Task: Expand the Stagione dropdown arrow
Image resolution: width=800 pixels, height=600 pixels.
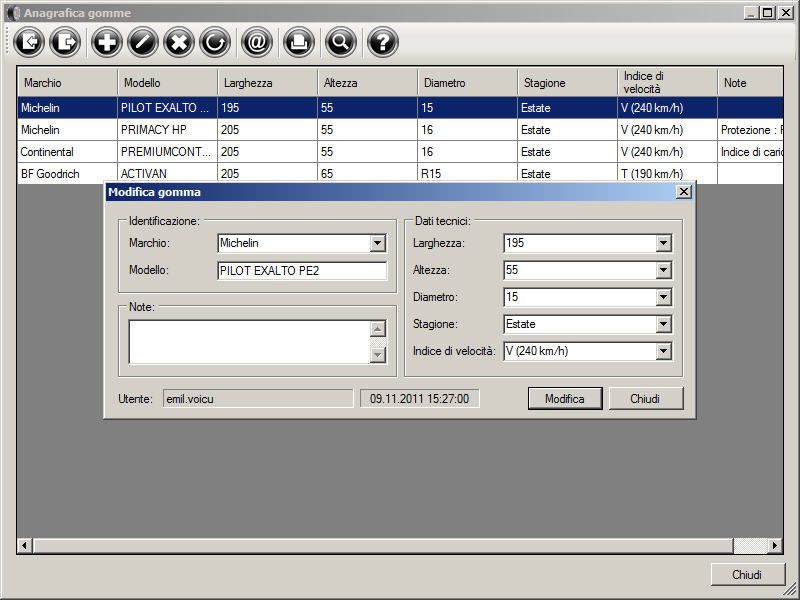Action: pyautogui.click(x=663, y=324)
